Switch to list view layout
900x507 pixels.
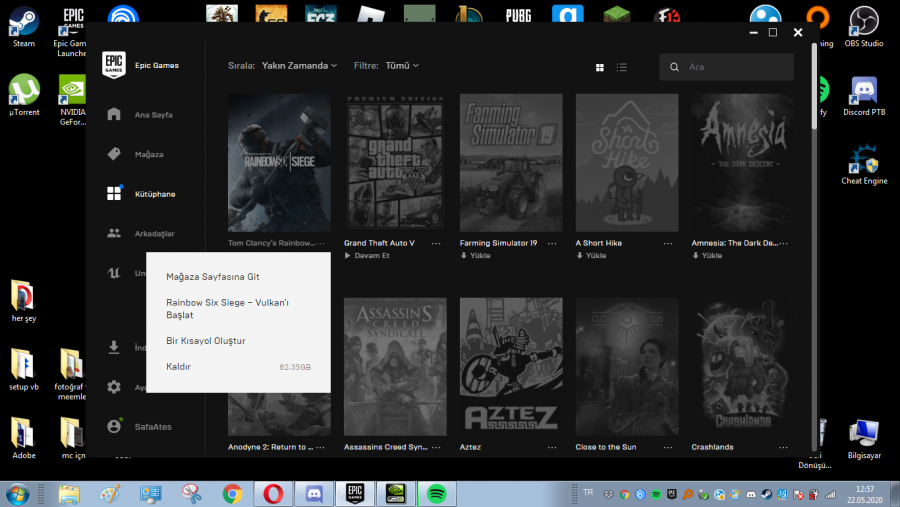coord(622,67)
